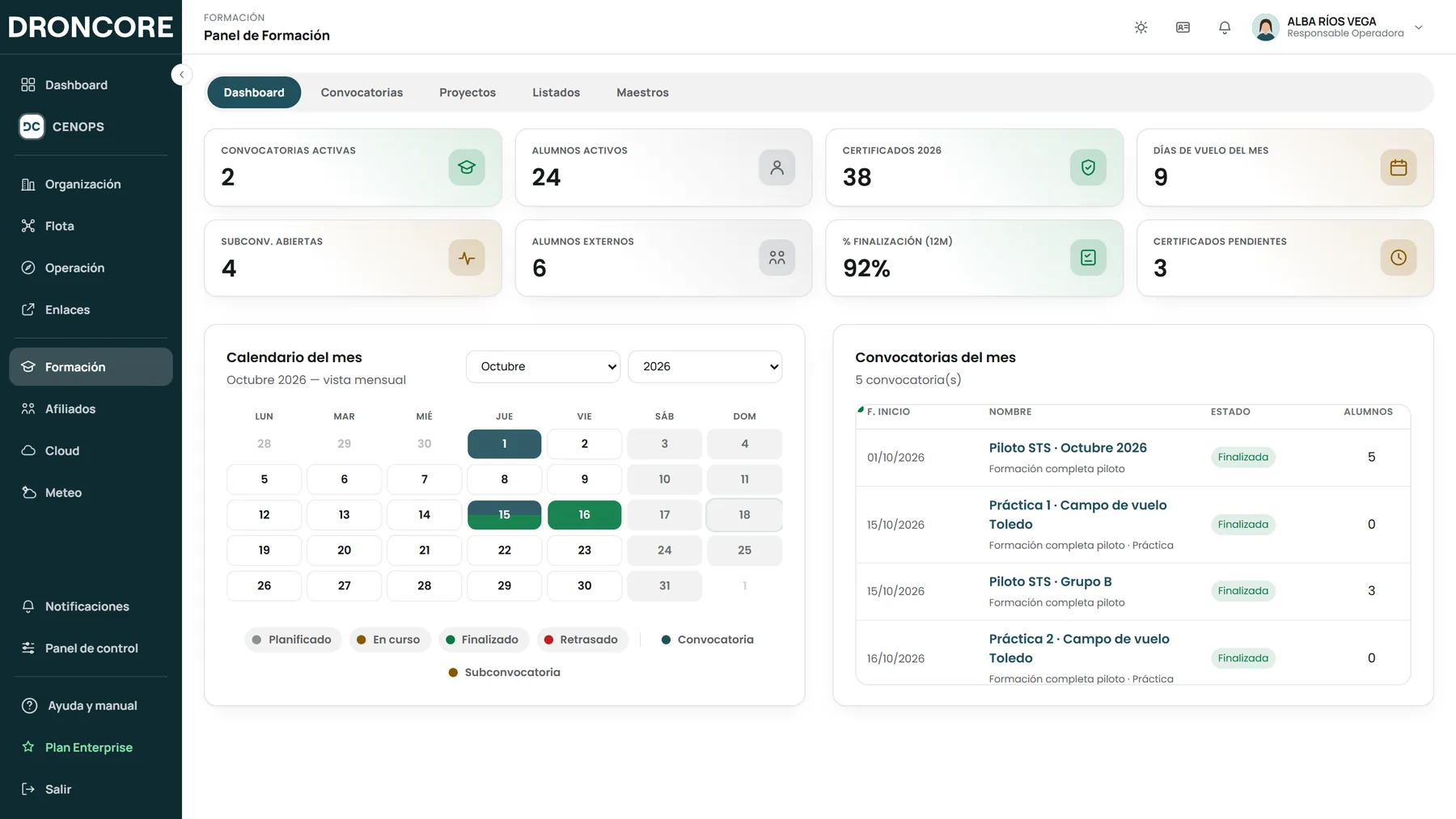The image size is (1456, 819).
Task: Click the two-people icon on Alumnos Externos card
Action: [777, 258]
